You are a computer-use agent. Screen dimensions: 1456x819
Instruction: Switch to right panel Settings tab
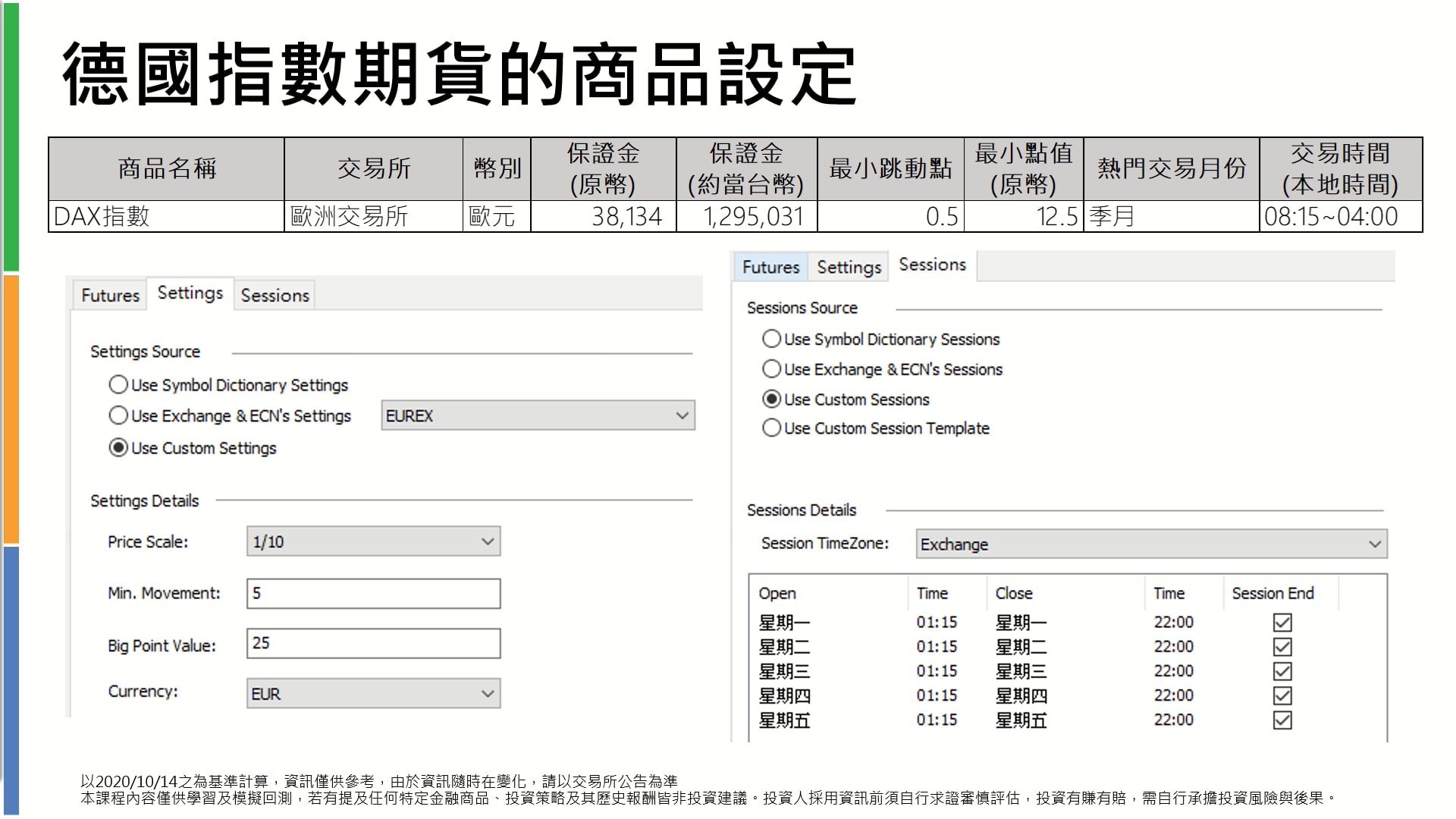coord(849,267)
